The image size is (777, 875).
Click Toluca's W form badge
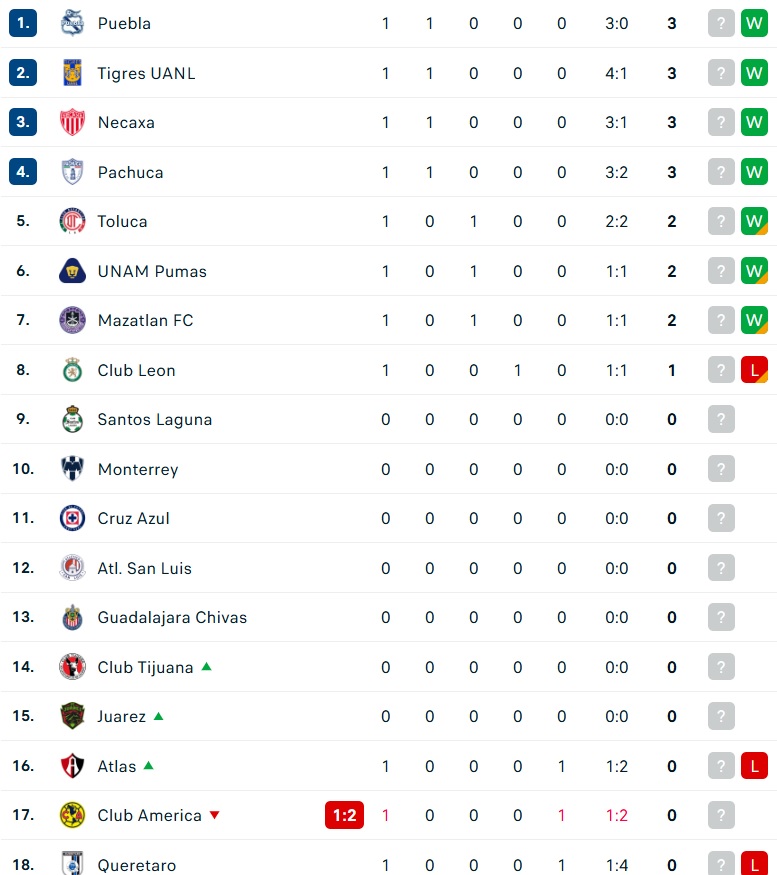tap(754, 221)
